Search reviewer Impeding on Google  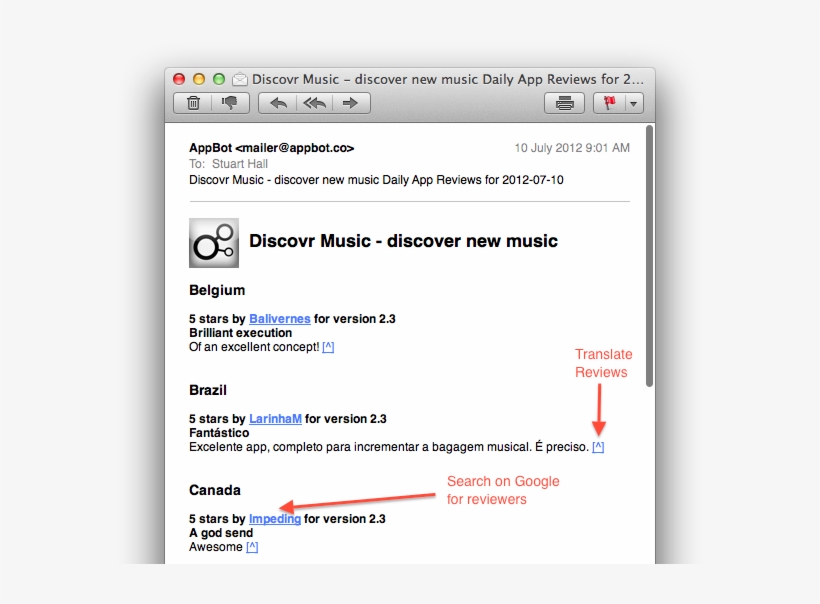click(274, 518)
